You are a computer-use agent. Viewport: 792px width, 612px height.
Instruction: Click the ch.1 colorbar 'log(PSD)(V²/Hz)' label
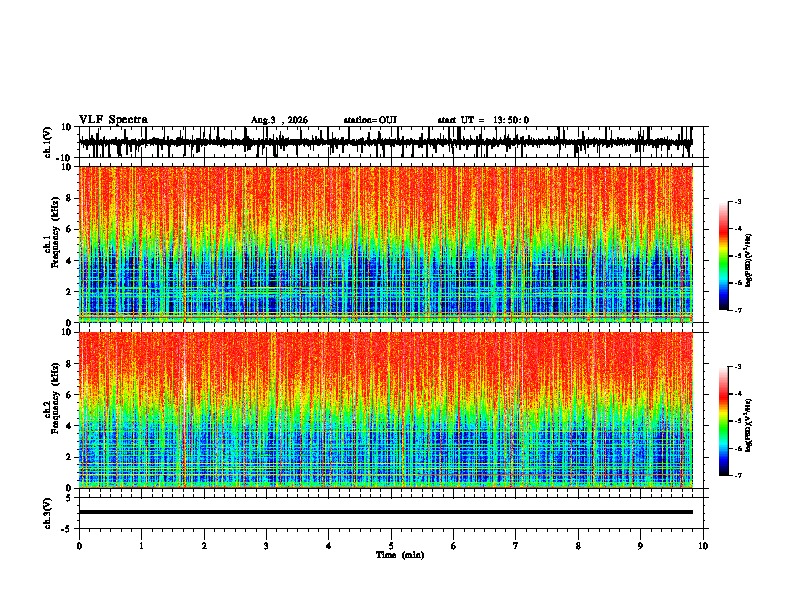(749, 261)
